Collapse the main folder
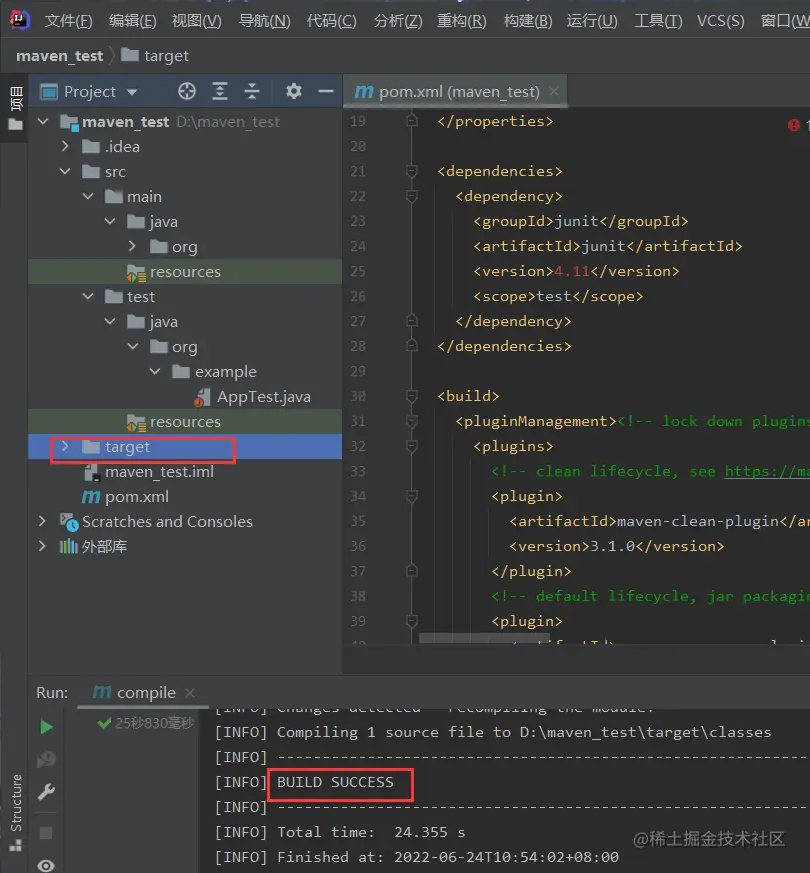 tap(88, 196)
